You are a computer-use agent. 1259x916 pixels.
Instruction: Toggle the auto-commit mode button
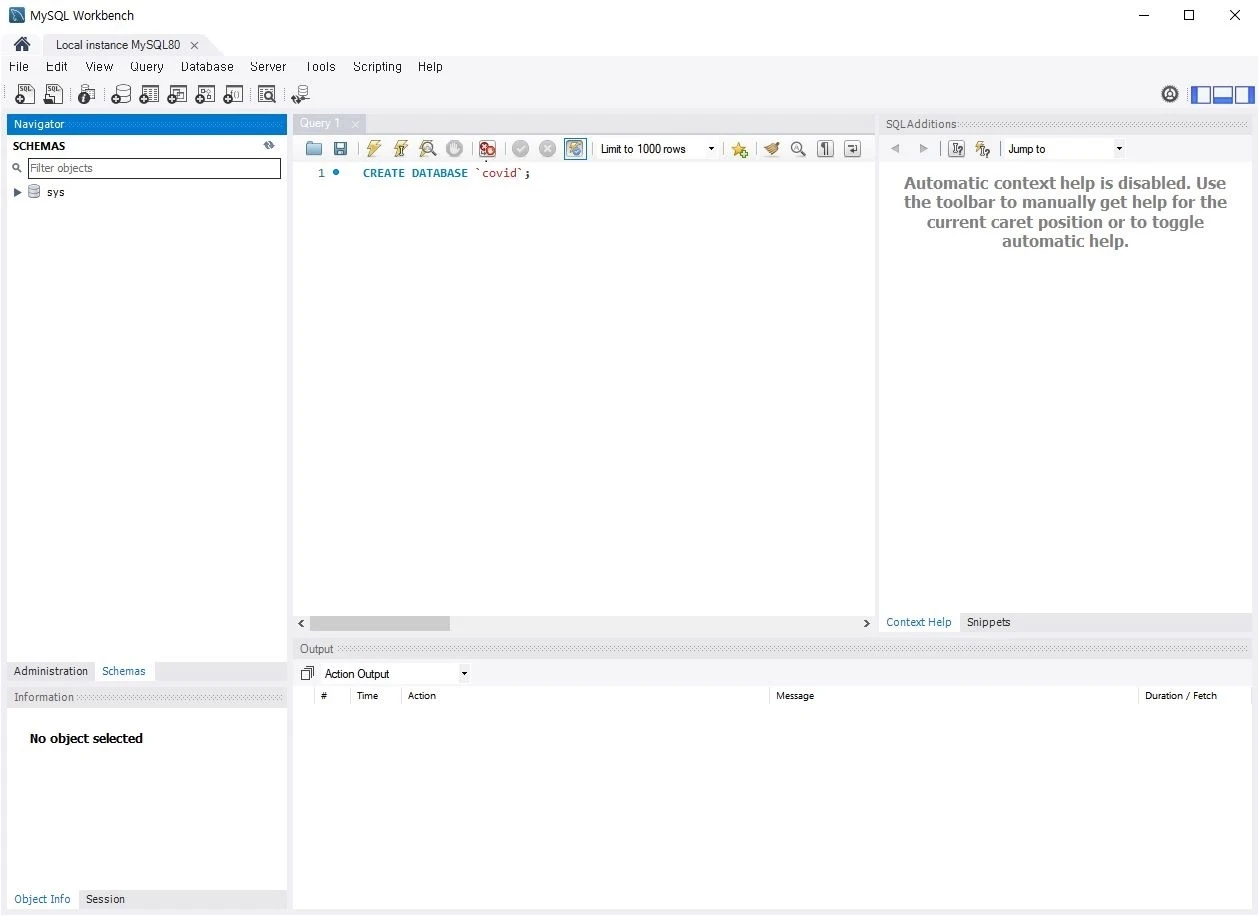click(x=575, y=149)
